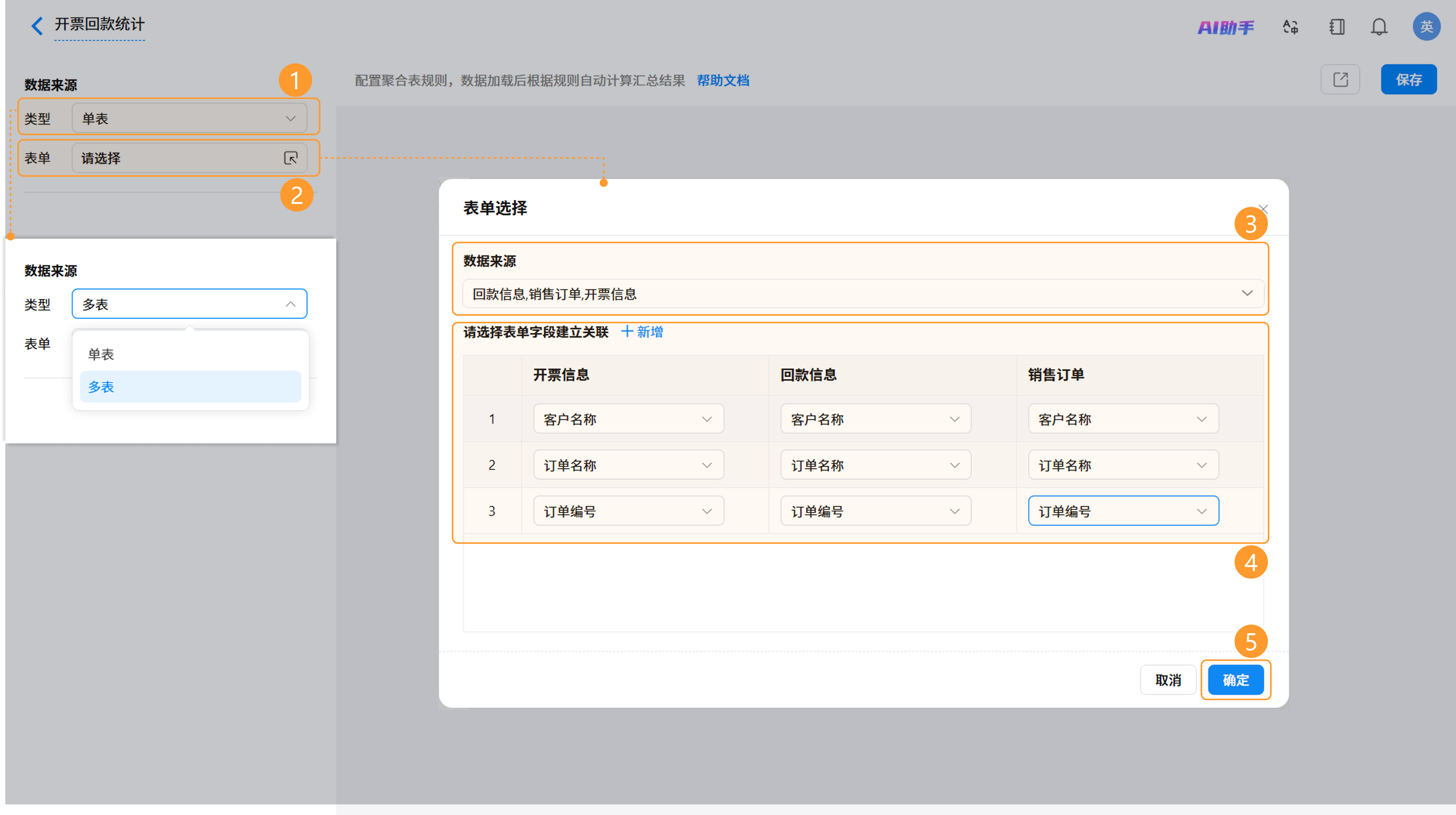1456x815 pixels.
Task: Collapse the 类型 dropdown showing 多表
Action: pos(189,304)
